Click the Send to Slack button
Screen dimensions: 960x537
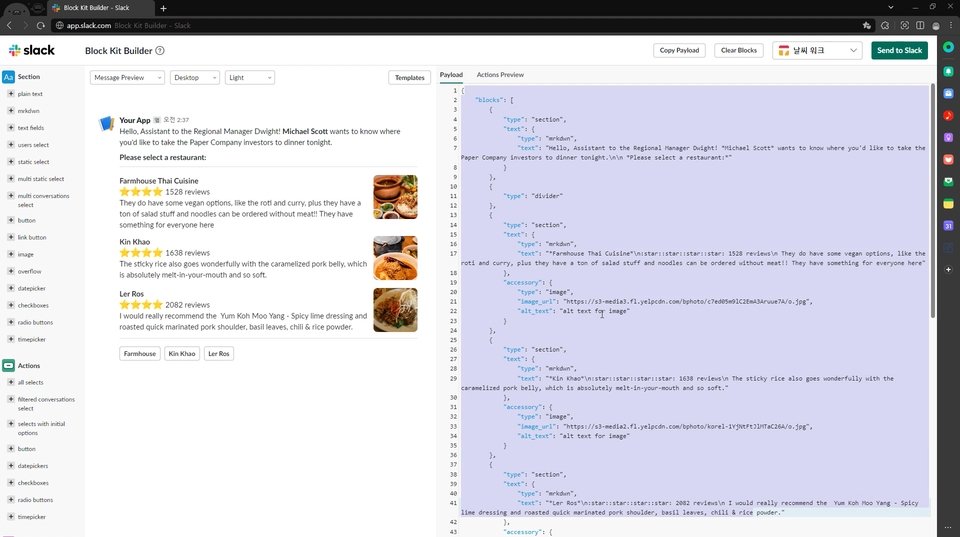pos(899,50)
